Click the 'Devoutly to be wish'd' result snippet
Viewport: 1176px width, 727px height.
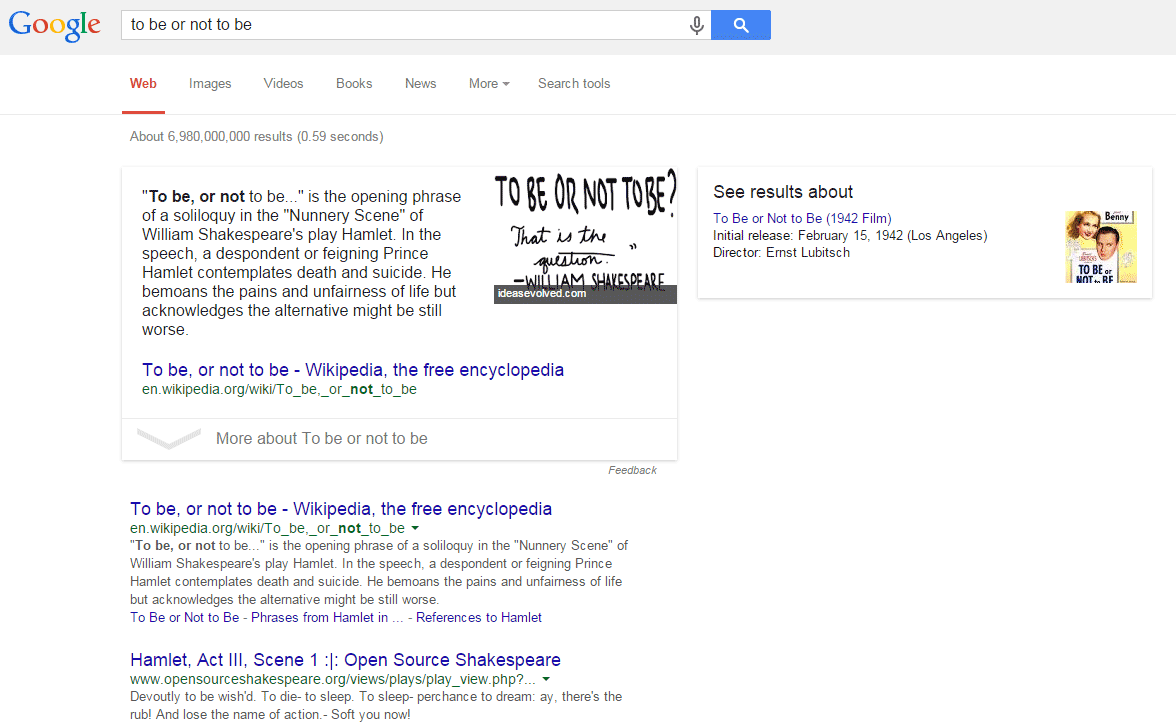(376, 705)
